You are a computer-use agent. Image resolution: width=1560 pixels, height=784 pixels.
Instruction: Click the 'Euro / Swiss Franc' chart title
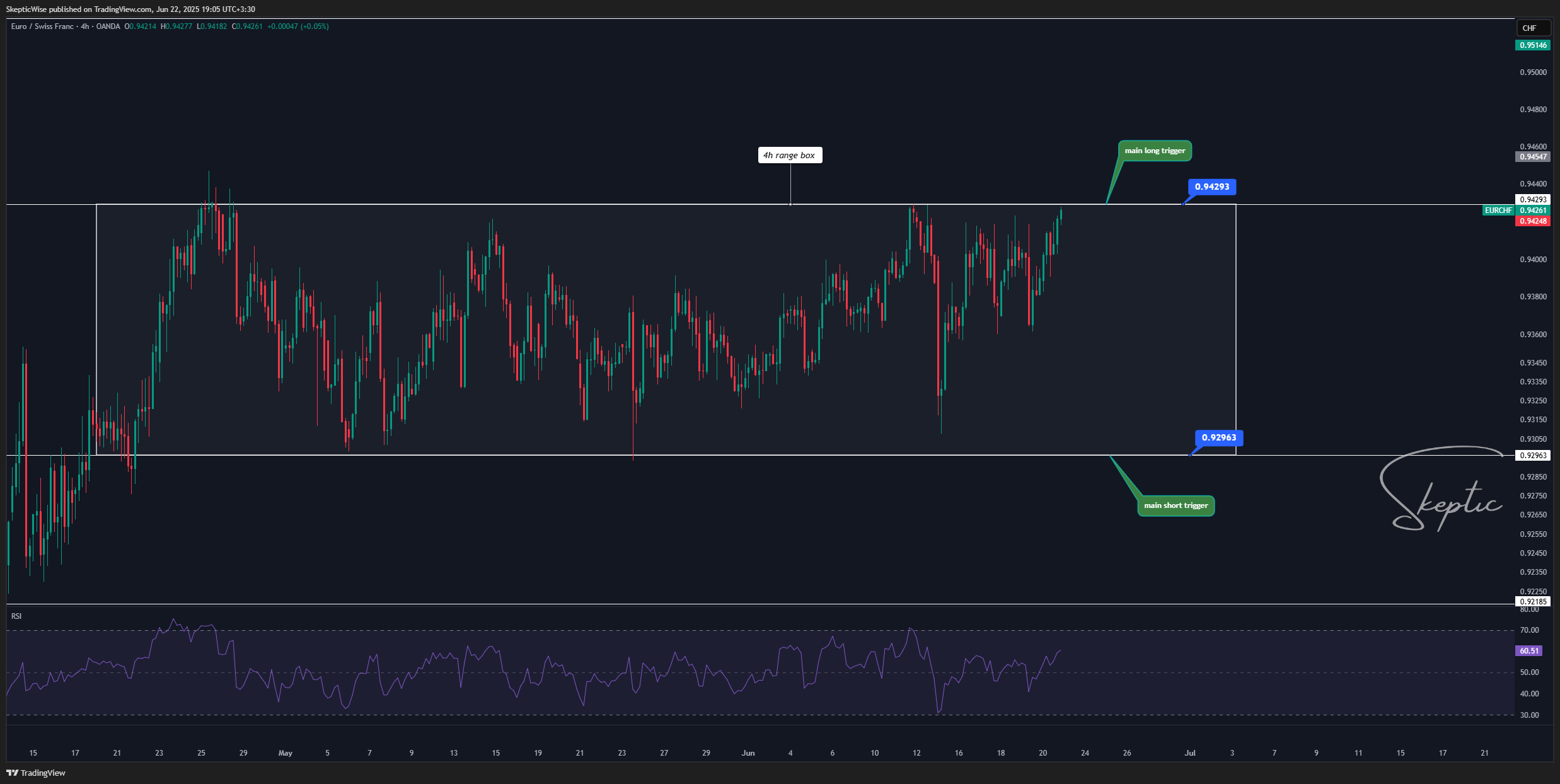coord(42,26)
